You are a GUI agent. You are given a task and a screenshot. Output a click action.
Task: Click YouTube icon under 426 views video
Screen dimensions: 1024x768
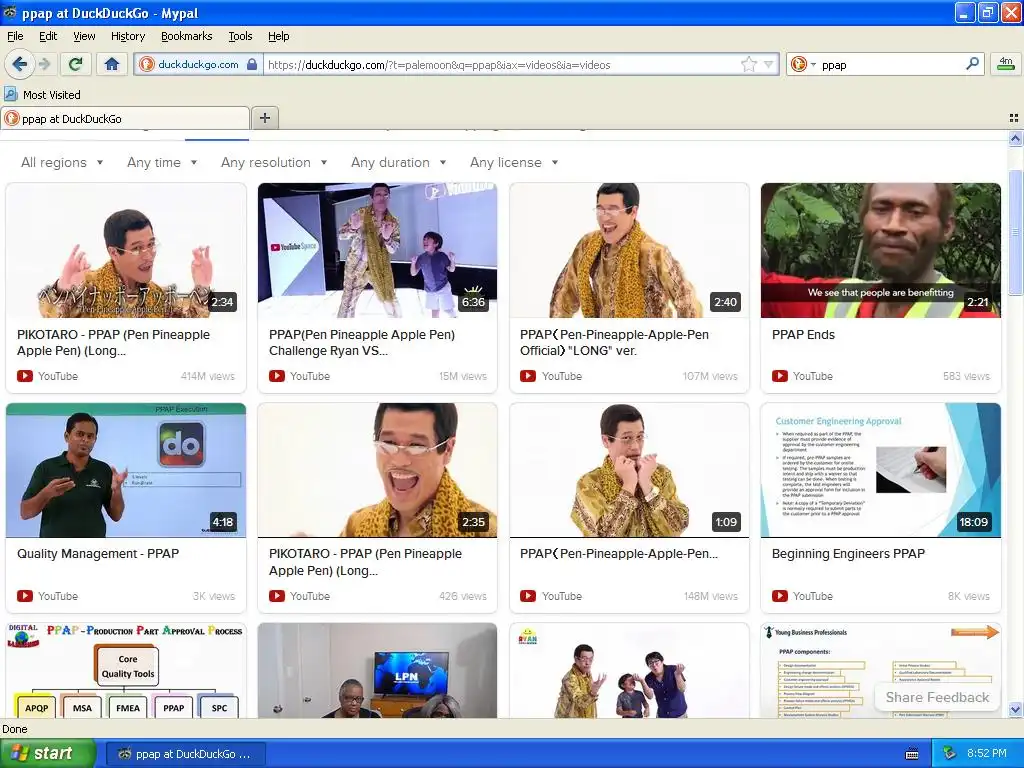coord(277,596)
